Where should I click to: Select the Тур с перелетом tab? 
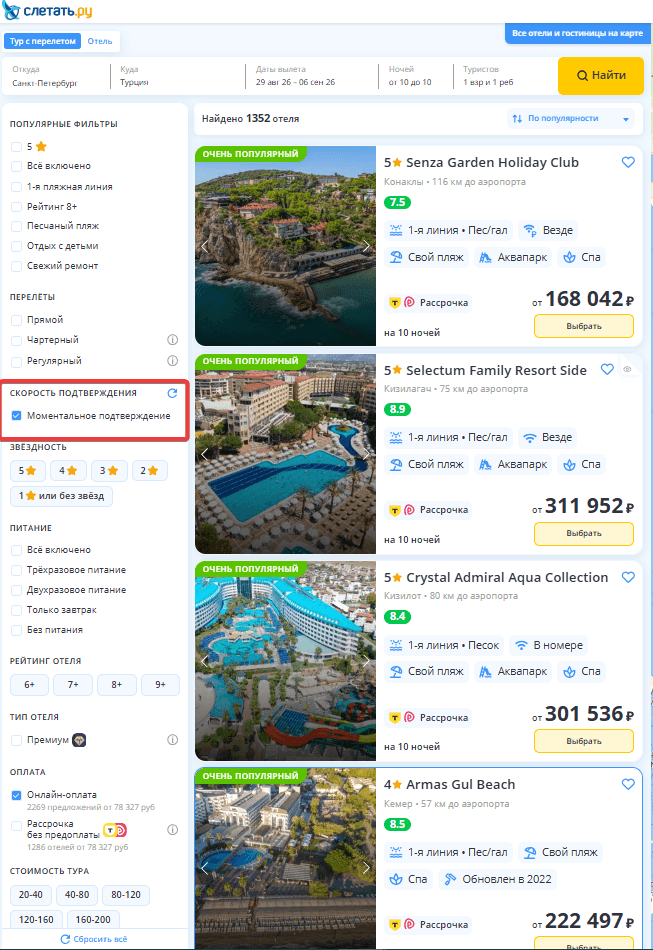tap(43, 41)
